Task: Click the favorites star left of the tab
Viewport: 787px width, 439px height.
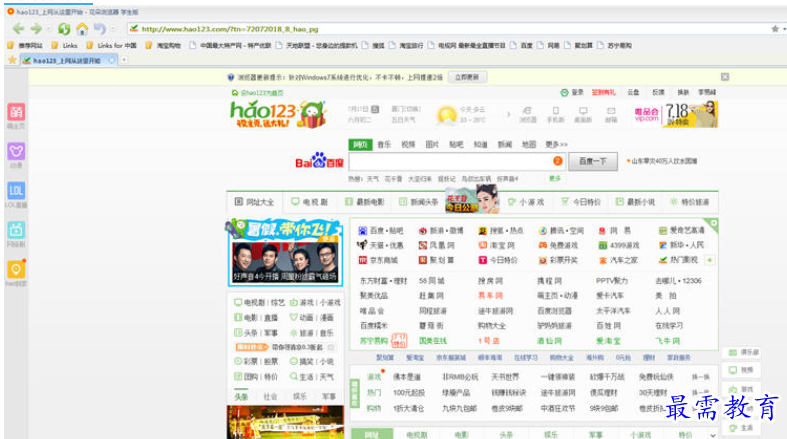Action: click(12, 60)
